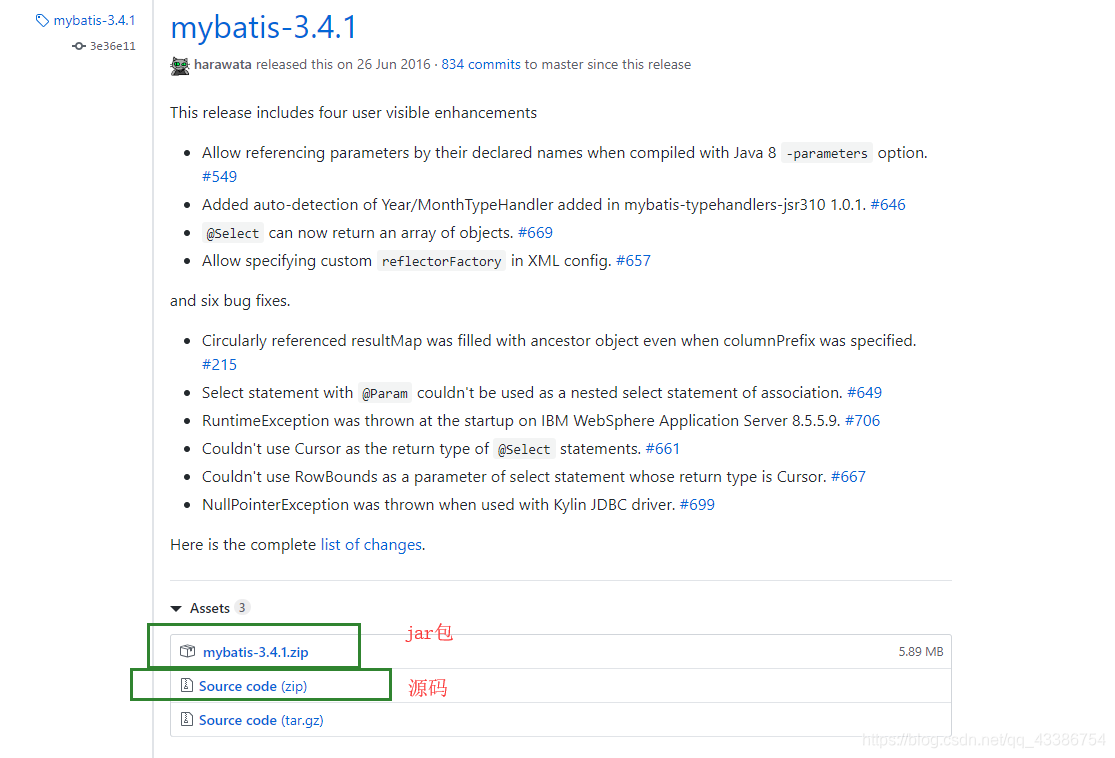The height and width of the screenshot is (758, 1115).
Task: Download Source code (tar.gz)
Action: coord(261,720)
